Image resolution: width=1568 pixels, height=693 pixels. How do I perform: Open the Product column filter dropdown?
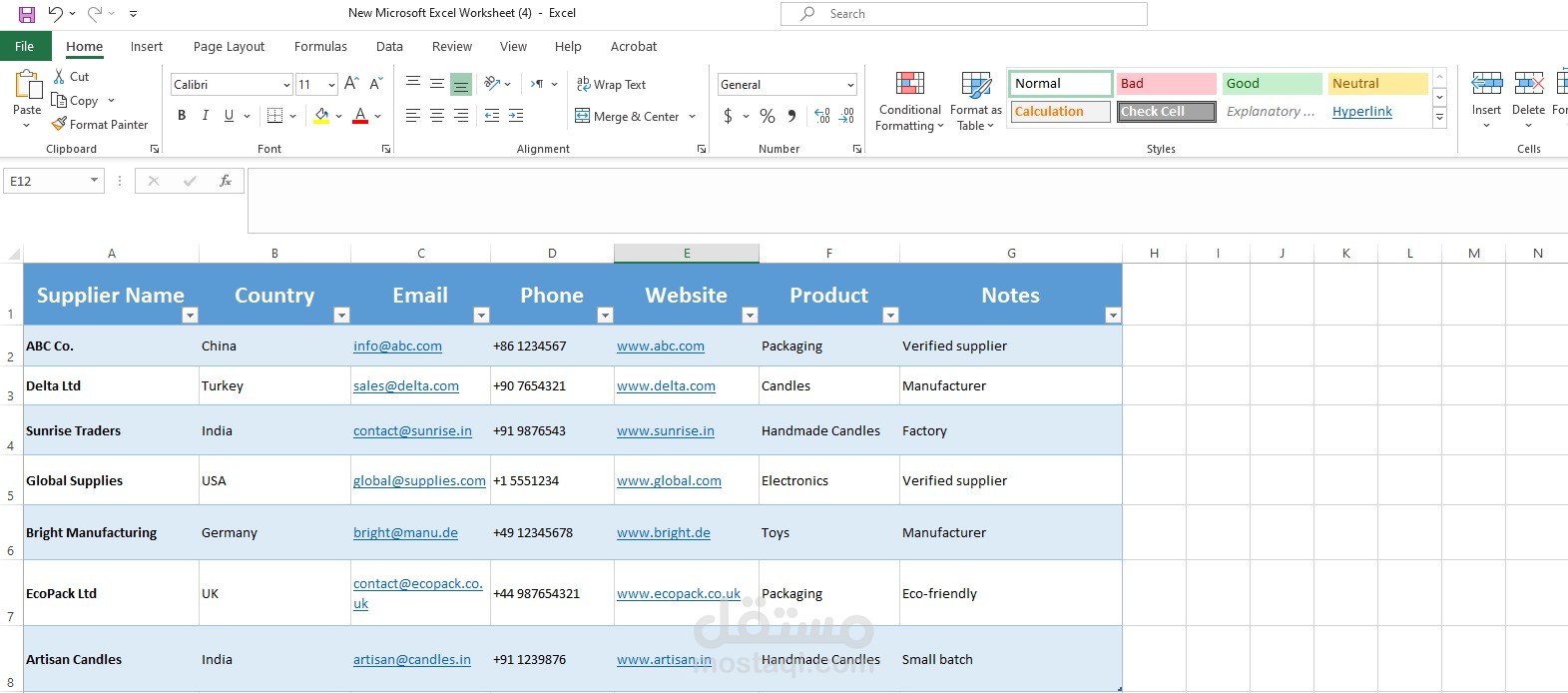click(890, 316)
